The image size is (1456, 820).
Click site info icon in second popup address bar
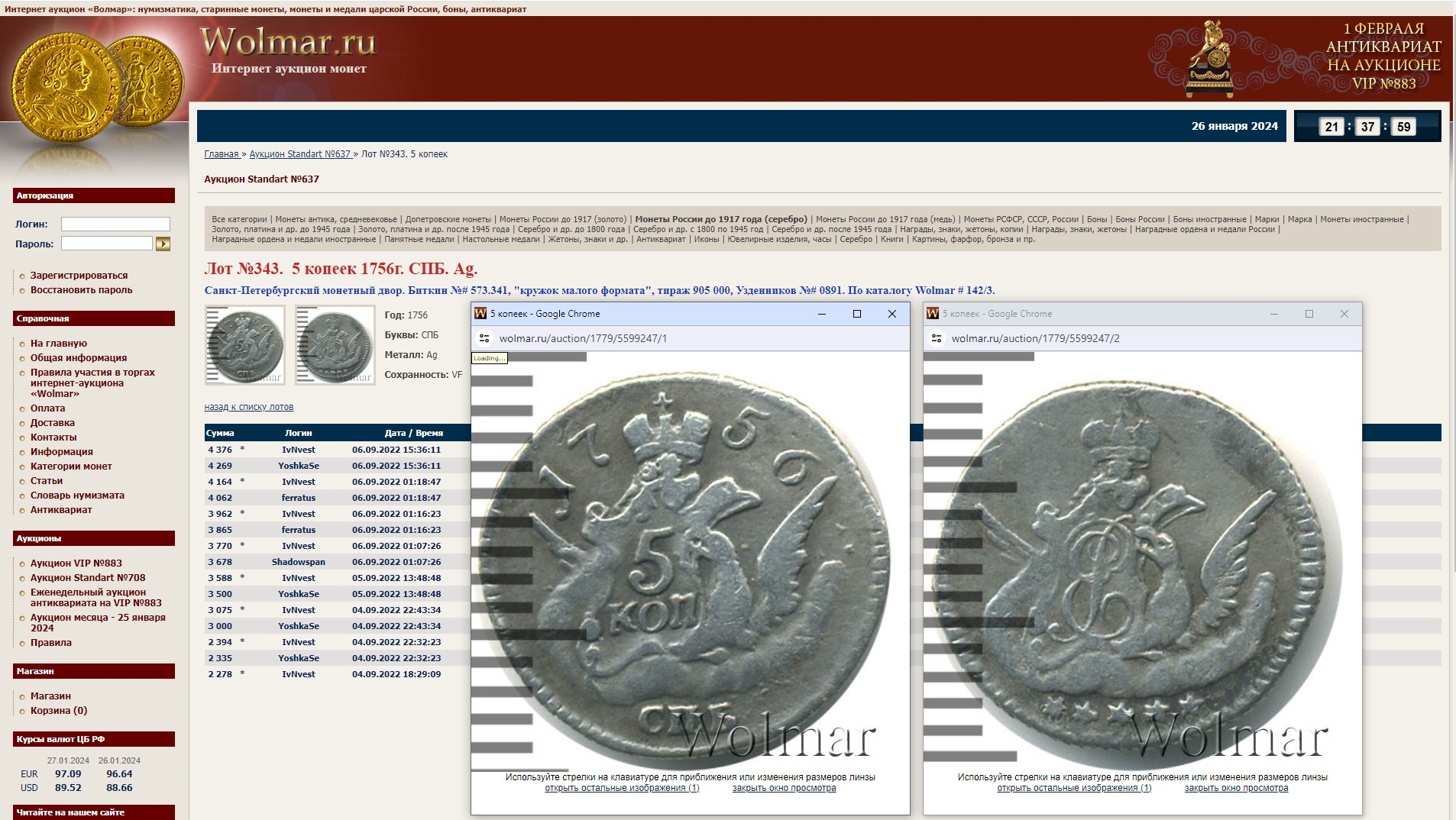point(936,338)
